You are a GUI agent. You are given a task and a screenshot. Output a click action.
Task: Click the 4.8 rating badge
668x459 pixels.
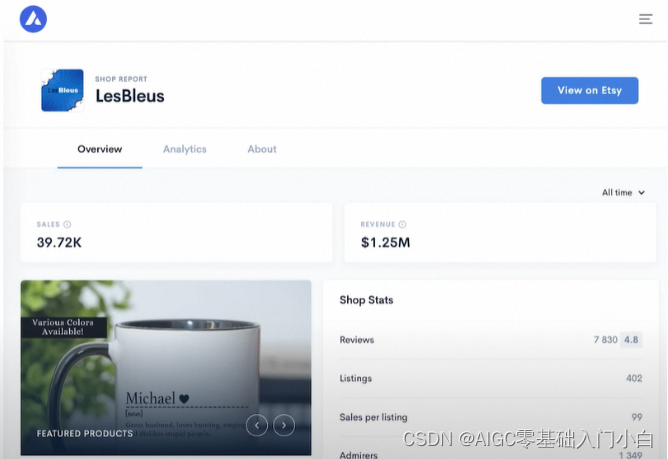coord(631,340)
